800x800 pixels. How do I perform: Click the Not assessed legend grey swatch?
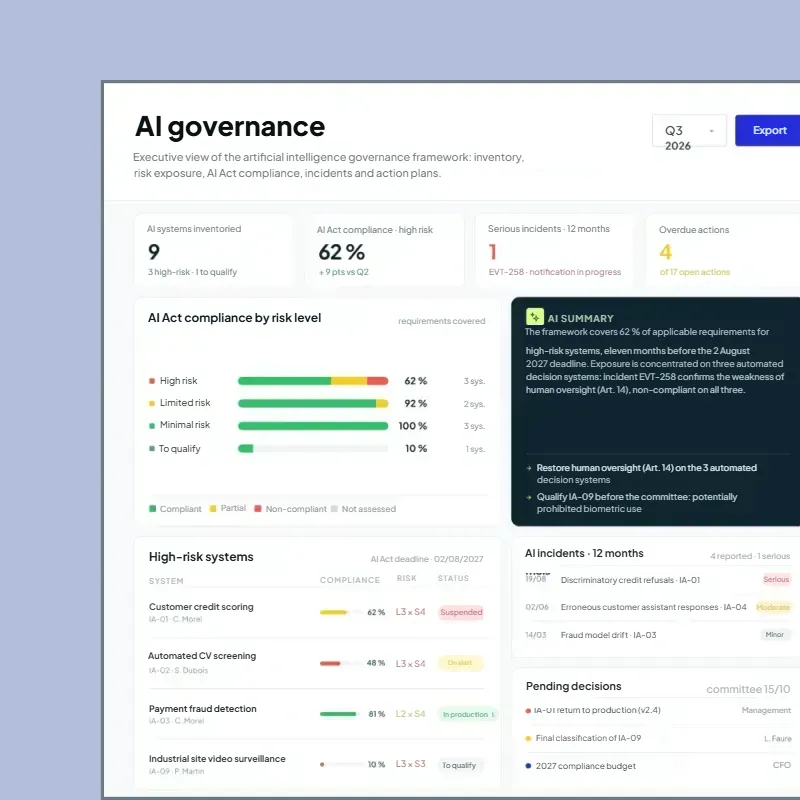pyautogui.click(x=334, y=509)
